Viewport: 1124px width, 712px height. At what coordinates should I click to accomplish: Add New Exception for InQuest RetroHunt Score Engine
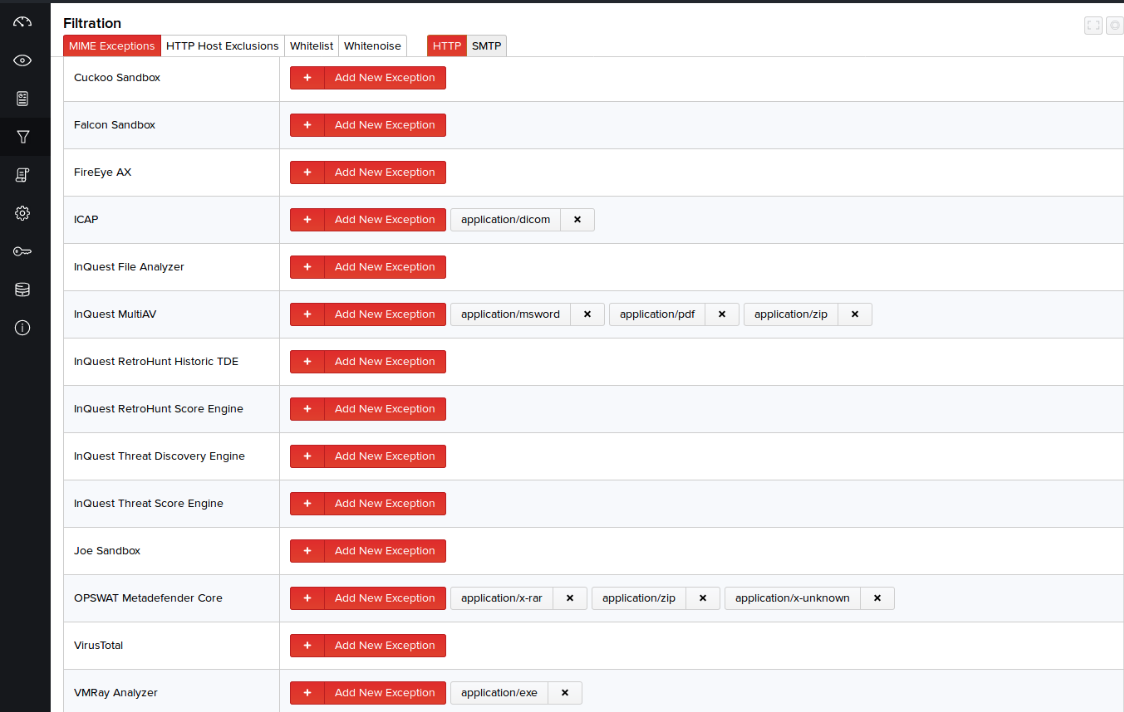(368, 409)
